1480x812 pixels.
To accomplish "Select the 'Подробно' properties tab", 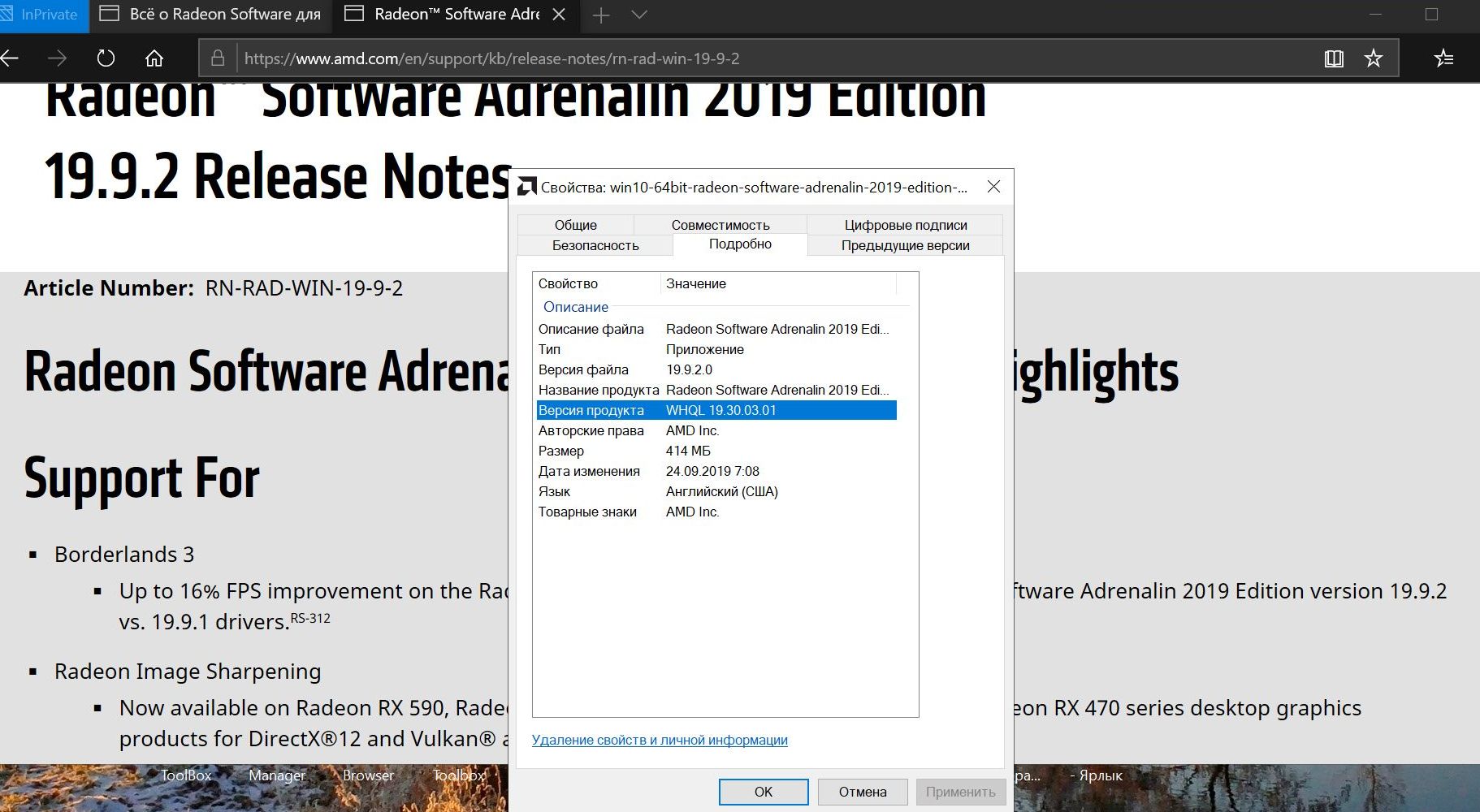I will click(740, 244).
